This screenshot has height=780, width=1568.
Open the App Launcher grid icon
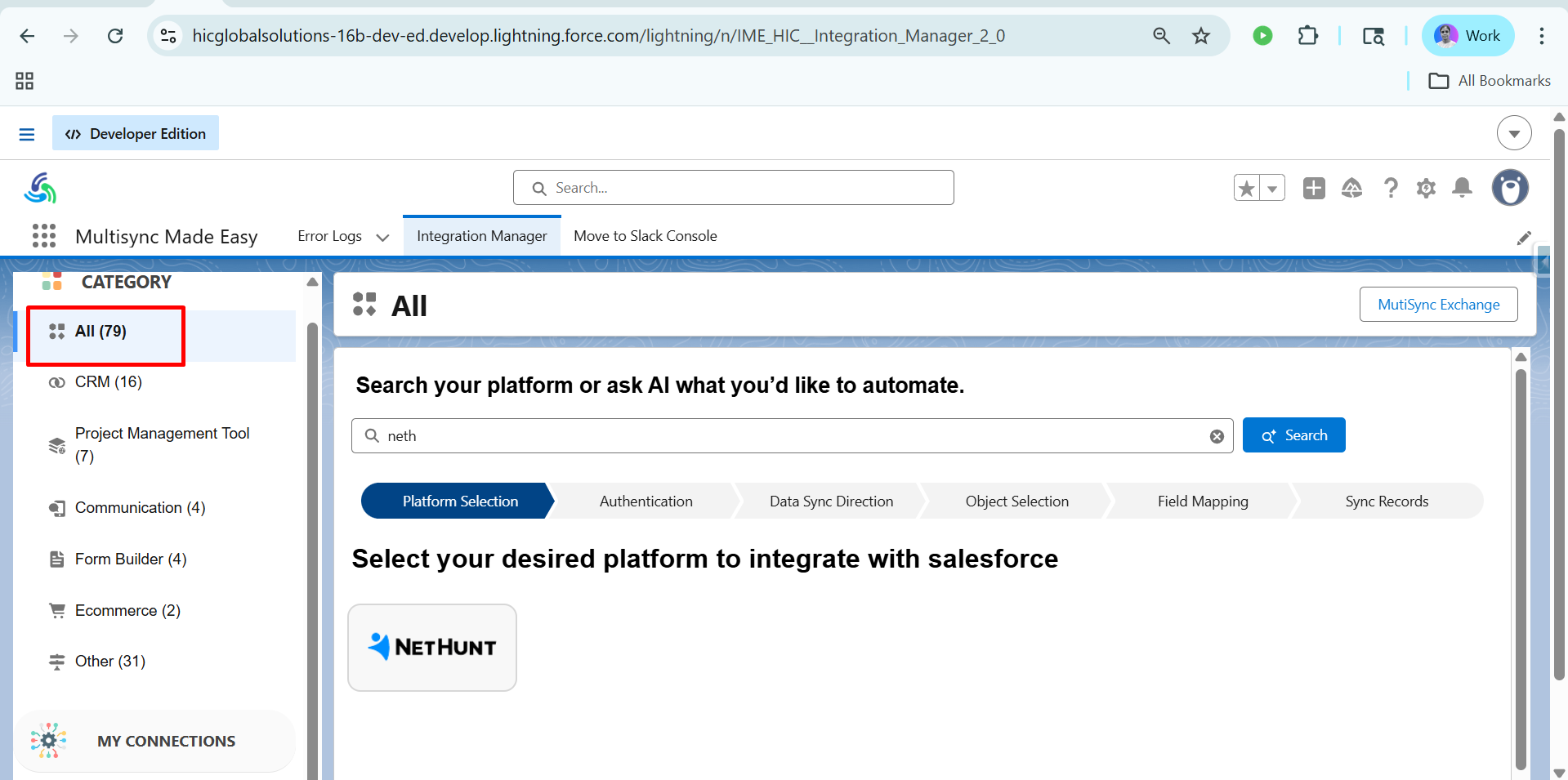[x=44, y=236]
